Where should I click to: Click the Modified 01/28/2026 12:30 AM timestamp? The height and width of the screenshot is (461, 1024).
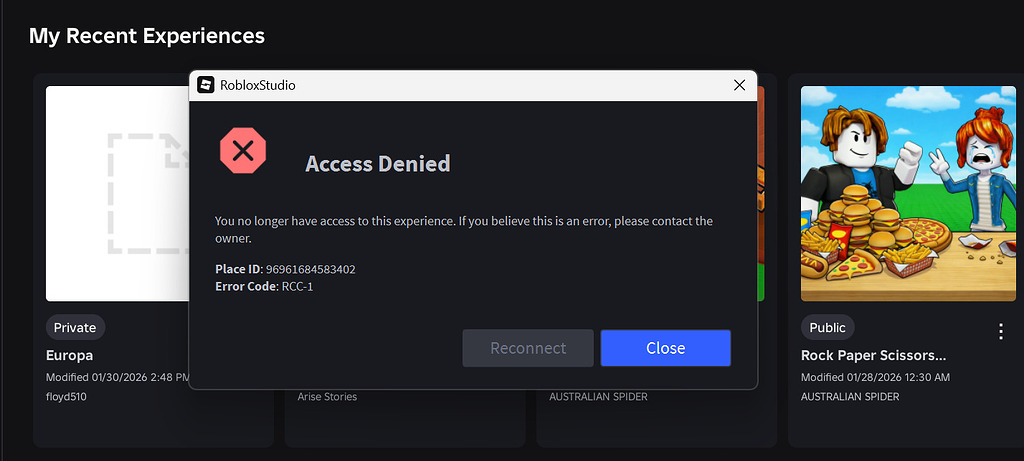click(875, 377)
